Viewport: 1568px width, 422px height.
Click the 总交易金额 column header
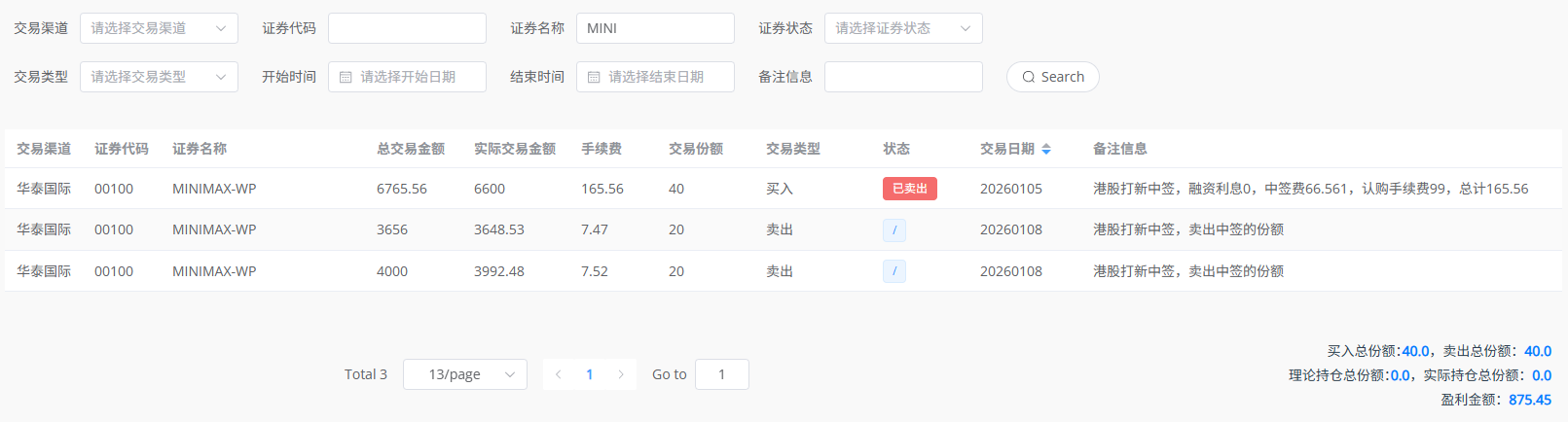click(411, 149)
